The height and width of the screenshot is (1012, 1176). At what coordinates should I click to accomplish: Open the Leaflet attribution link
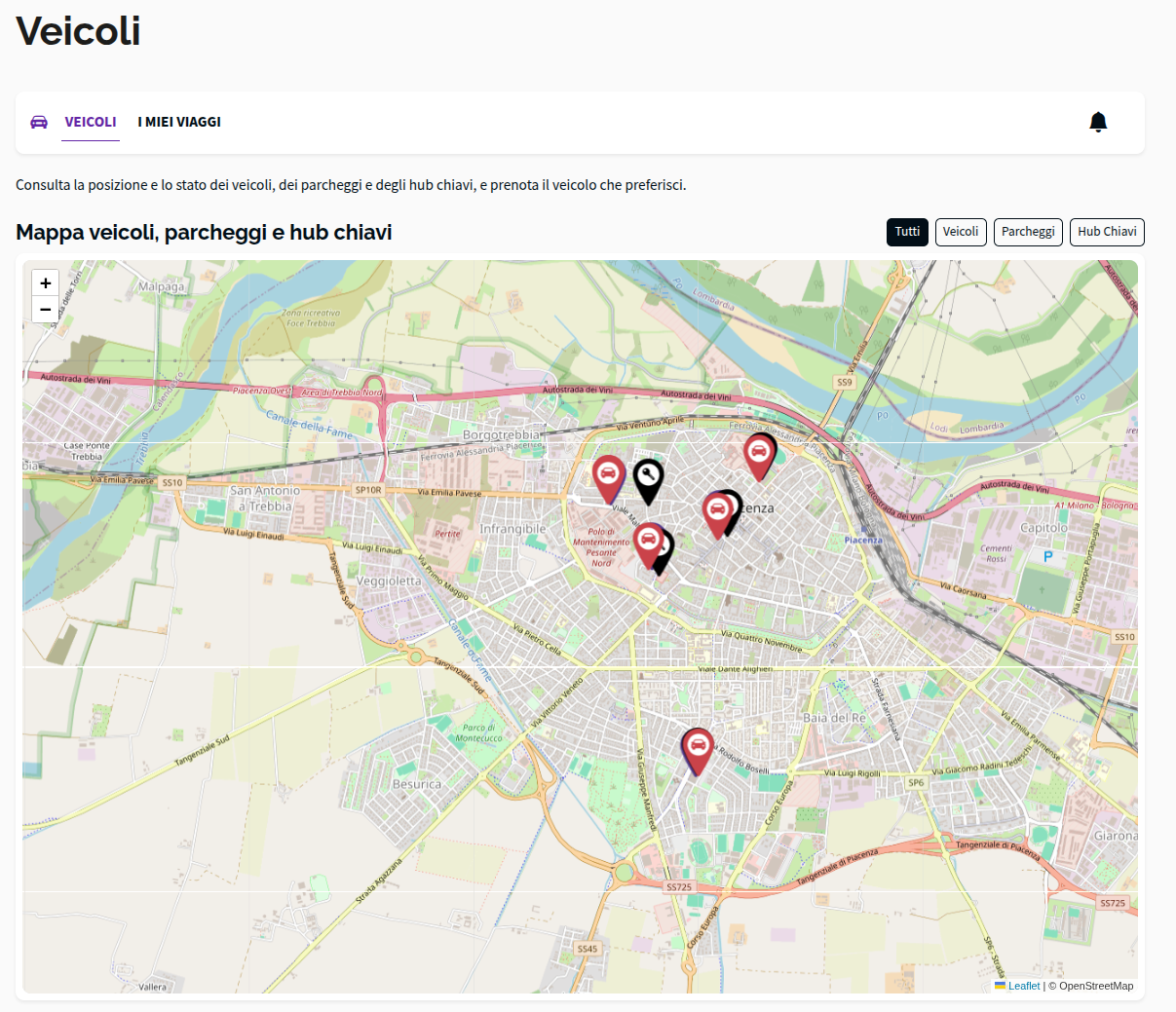pyautogui.click(x=1024, y=986)
